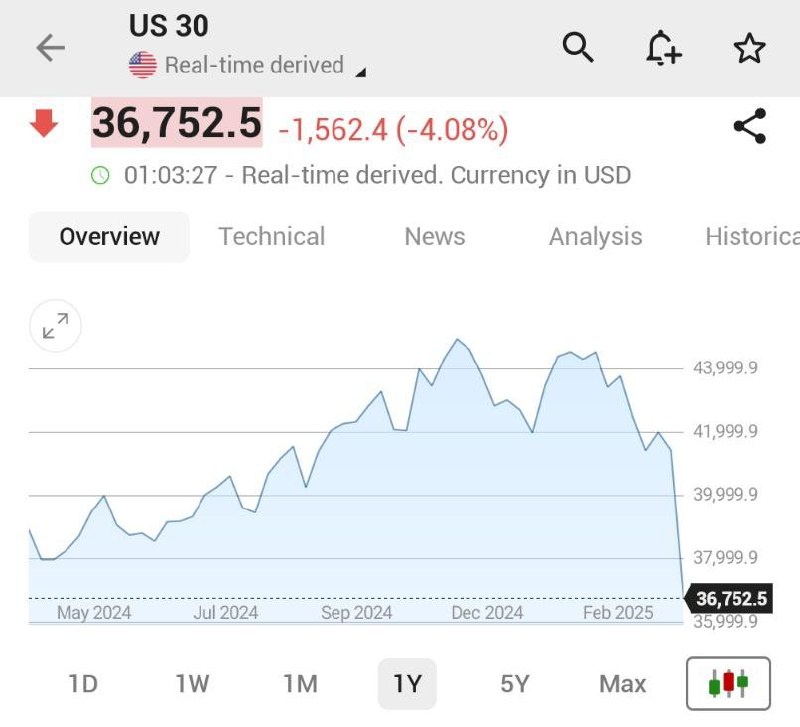
Task: Tap the 36,752.5 price marker on chart
Action: coord(728,598)
